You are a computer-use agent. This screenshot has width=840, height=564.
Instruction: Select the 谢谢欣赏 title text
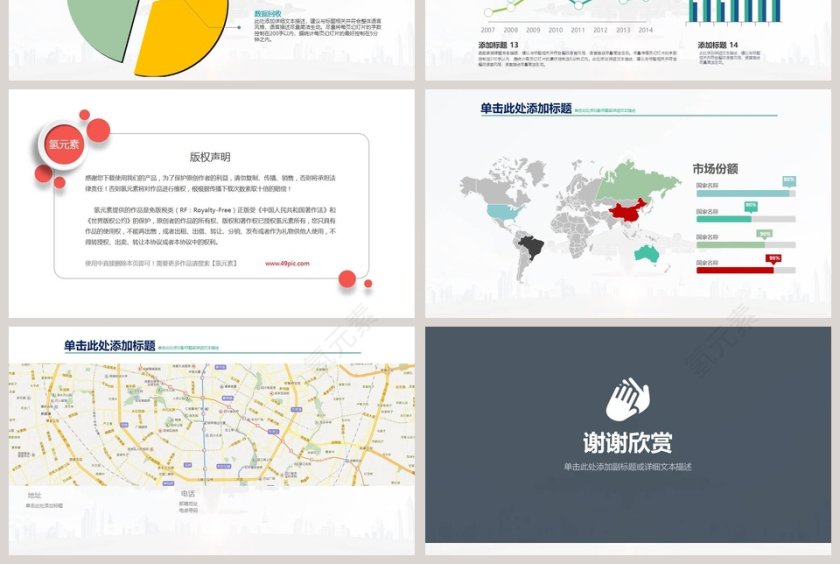628,443
